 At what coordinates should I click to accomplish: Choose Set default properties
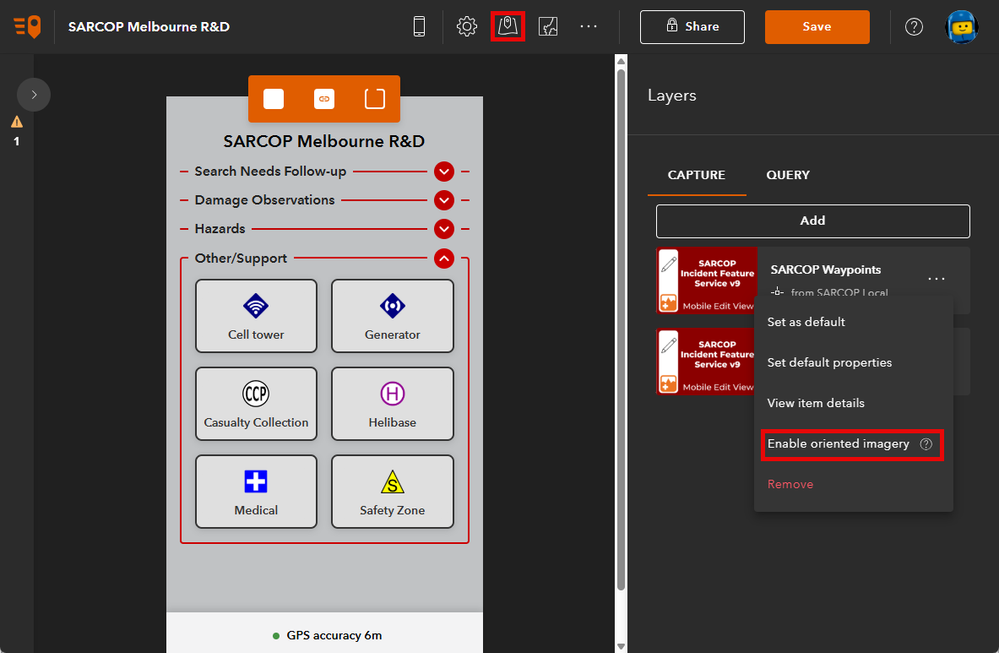830,362
